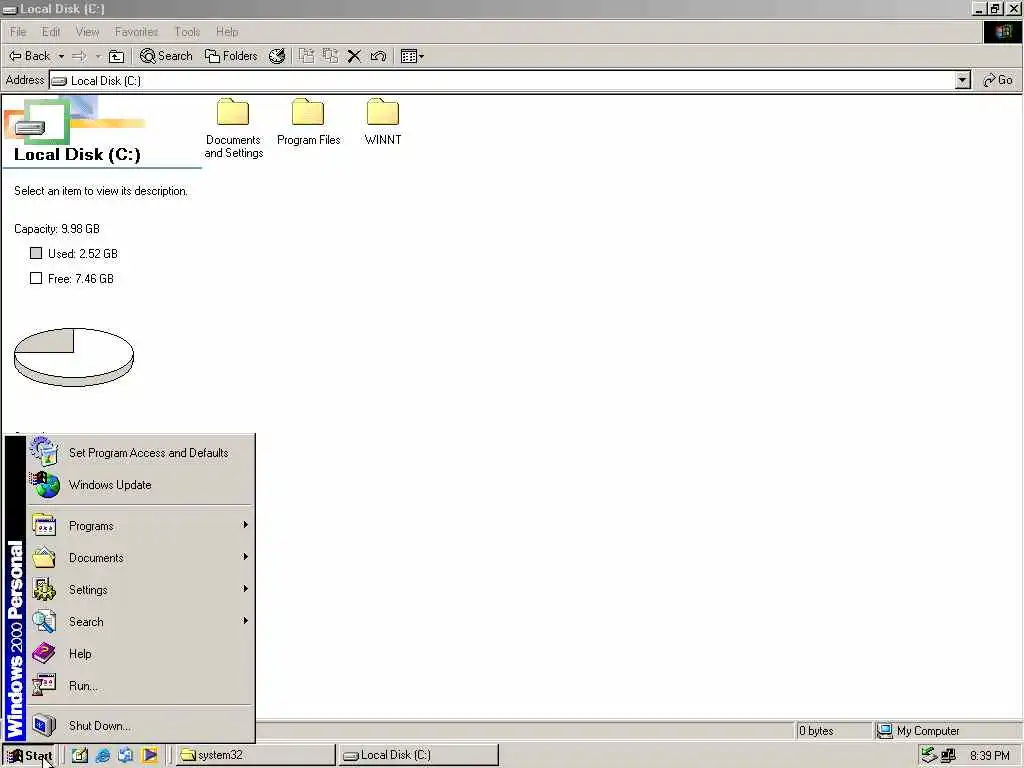Open the Back history dropdown arrow
The height and width of the screenshot is (768, 1024).
pos(61,56)
